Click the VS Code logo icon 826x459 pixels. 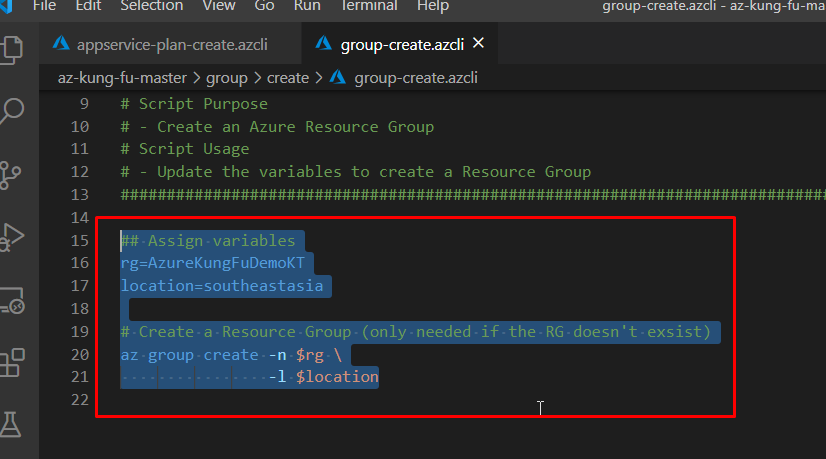pos(9,6)
